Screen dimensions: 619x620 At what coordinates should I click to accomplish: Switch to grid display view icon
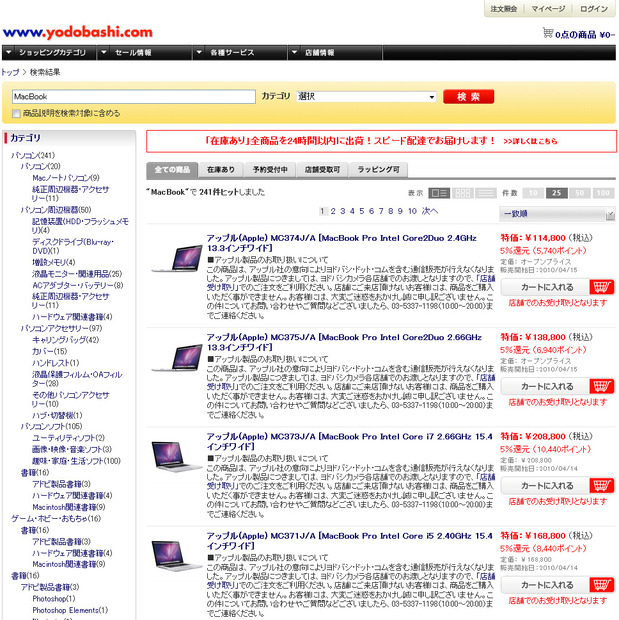pyautogui.click(x=462, y=193)
